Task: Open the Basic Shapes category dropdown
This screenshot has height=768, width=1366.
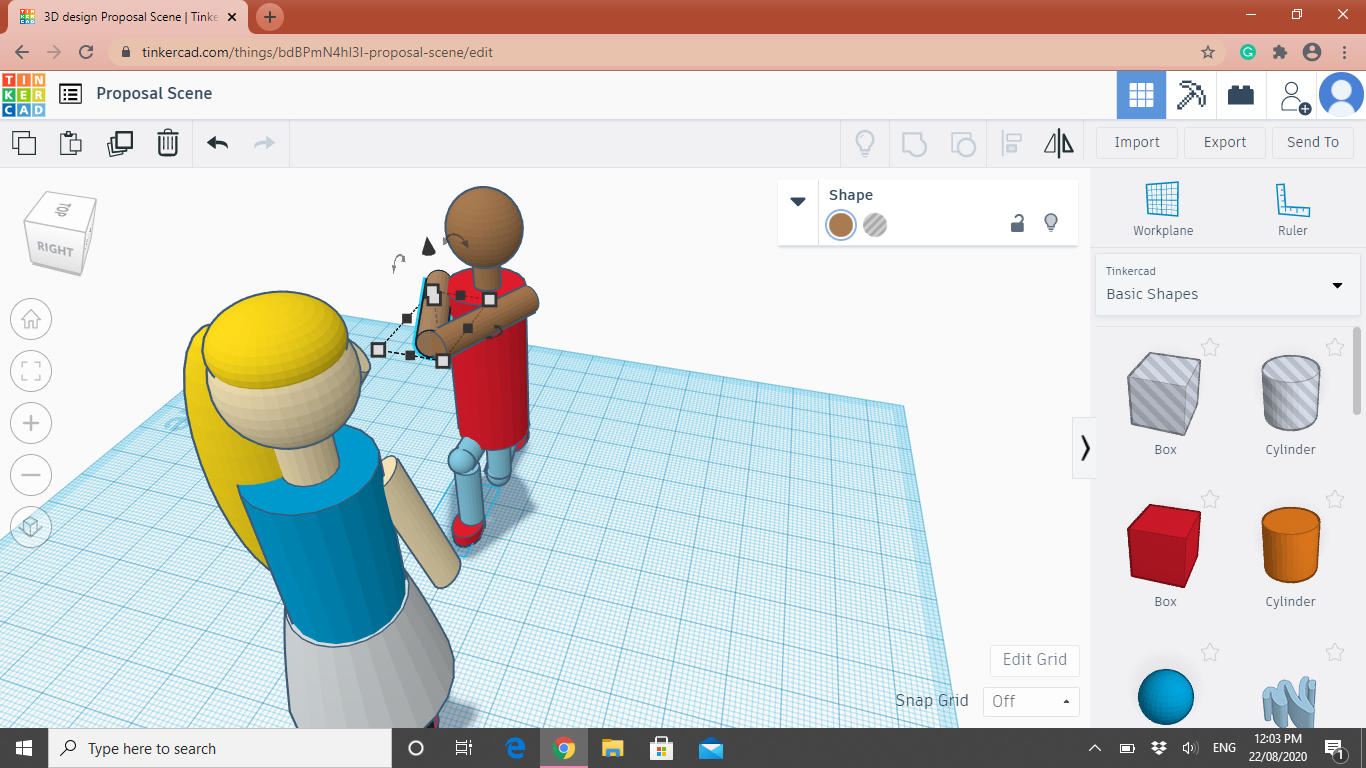Action: pyautogui.click(x=1227, y=285)
